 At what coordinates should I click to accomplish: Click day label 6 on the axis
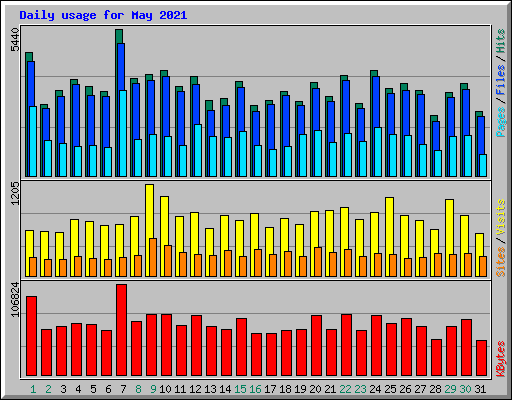pos(108,389)
